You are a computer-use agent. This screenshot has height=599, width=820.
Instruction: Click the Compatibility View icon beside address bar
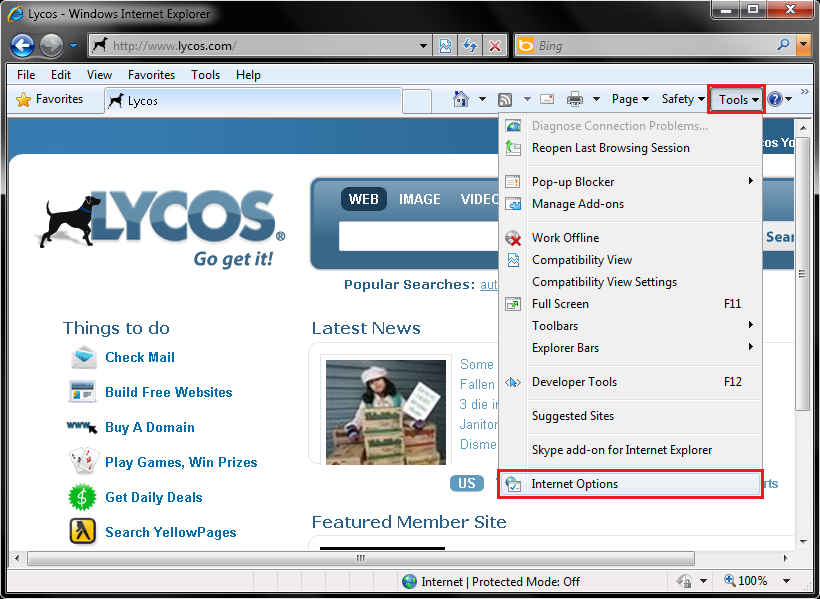pyautogui.click(x=446, y=46)
